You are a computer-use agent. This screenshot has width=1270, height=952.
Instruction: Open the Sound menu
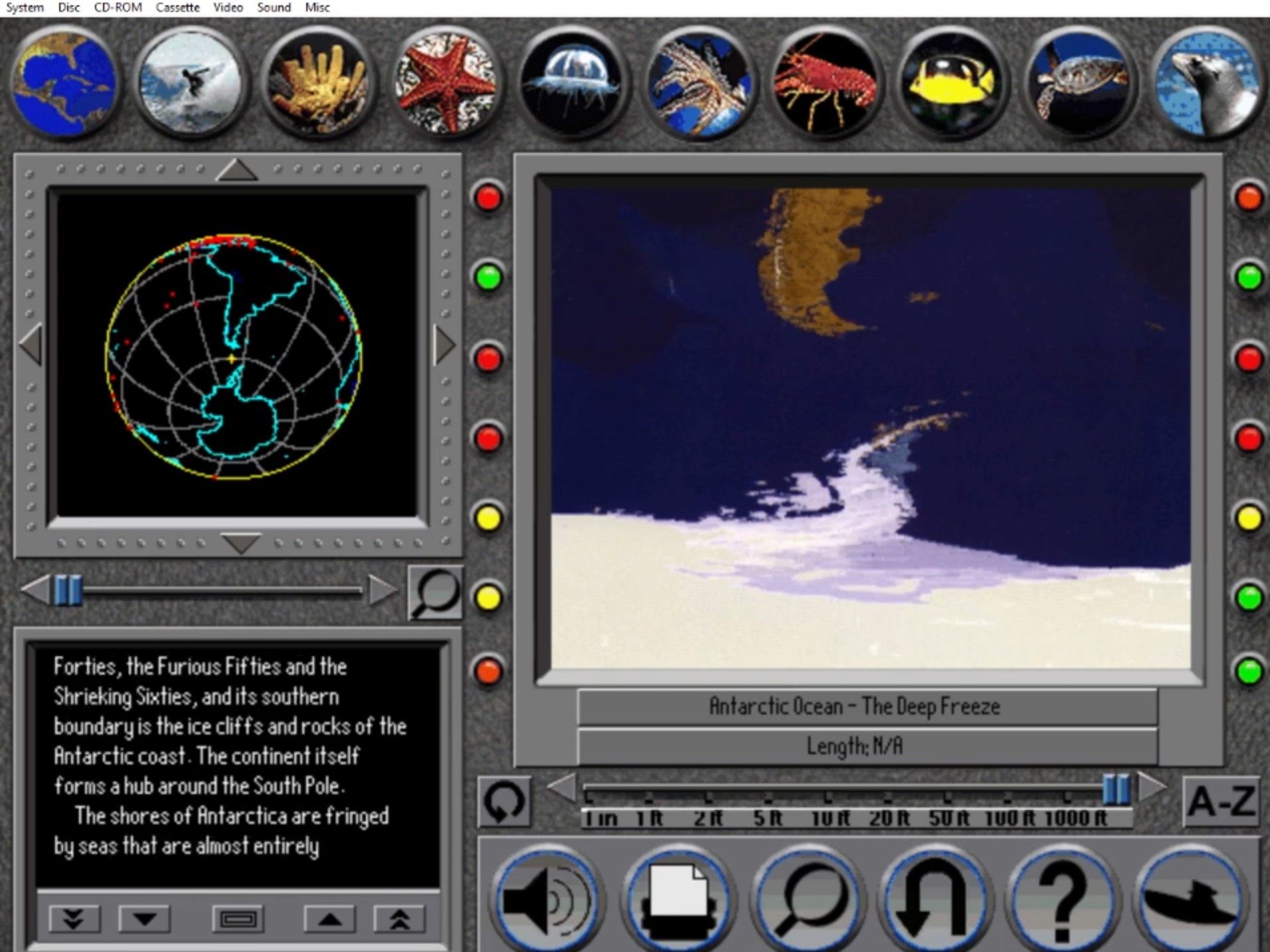[273, 7]
